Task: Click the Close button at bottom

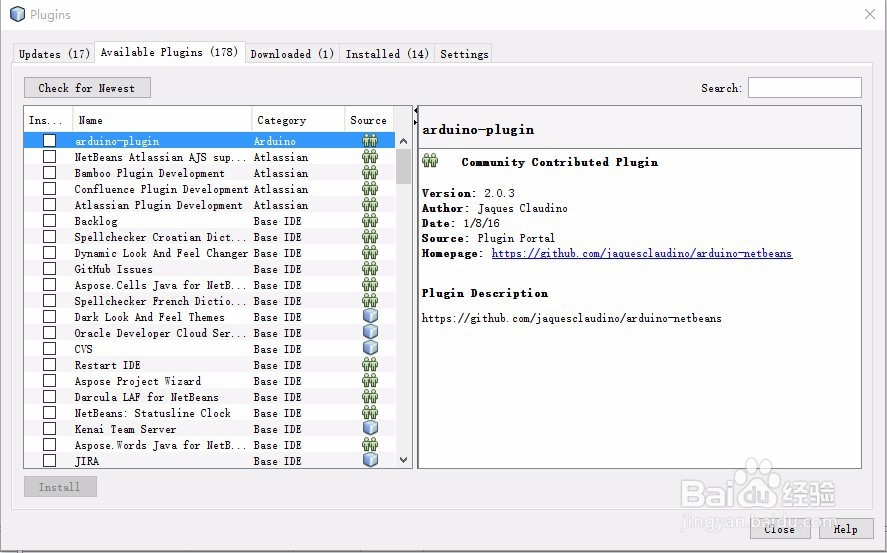Action: tap(780, 529)
